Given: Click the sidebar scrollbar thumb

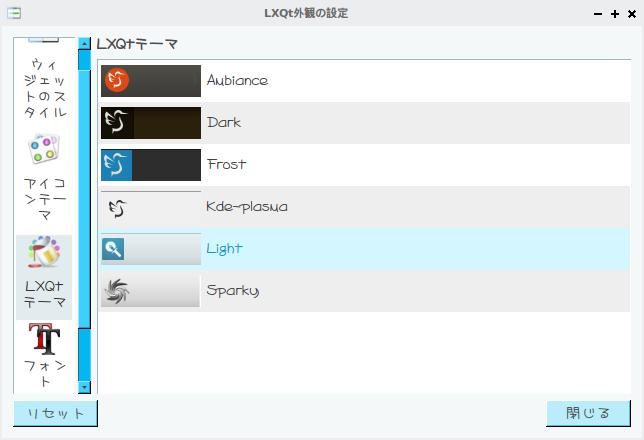Looking at the screenshot, I should [x=84, y=199].
